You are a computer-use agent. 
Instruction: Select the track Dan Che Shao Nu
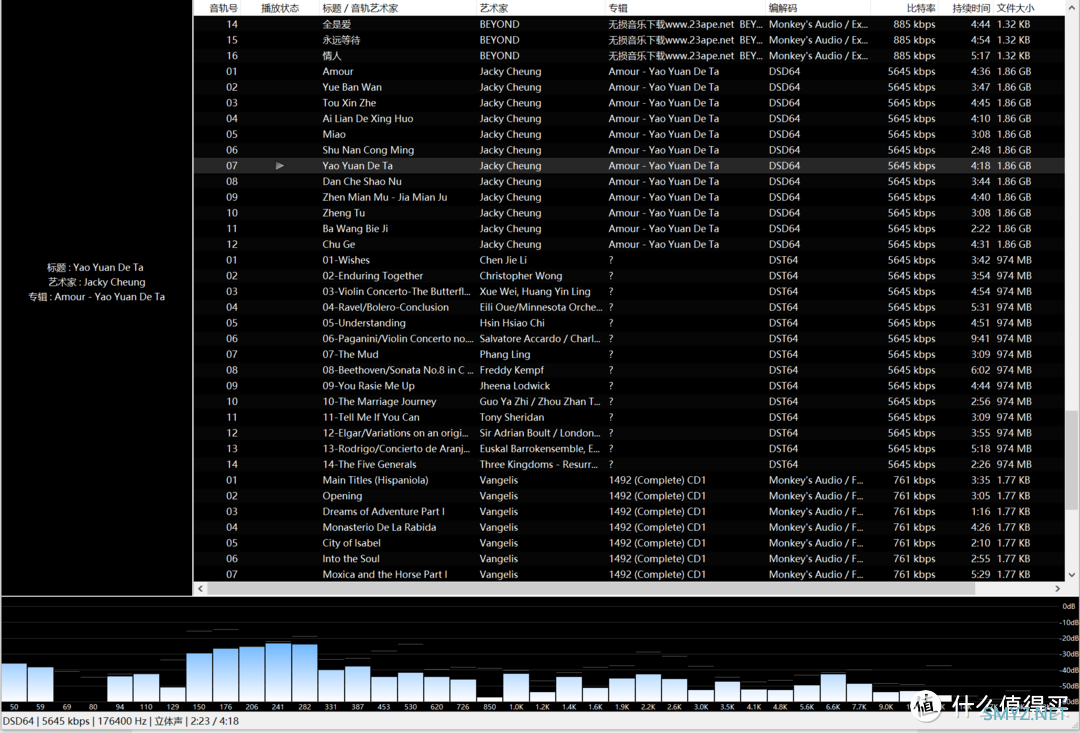point(362,182)
